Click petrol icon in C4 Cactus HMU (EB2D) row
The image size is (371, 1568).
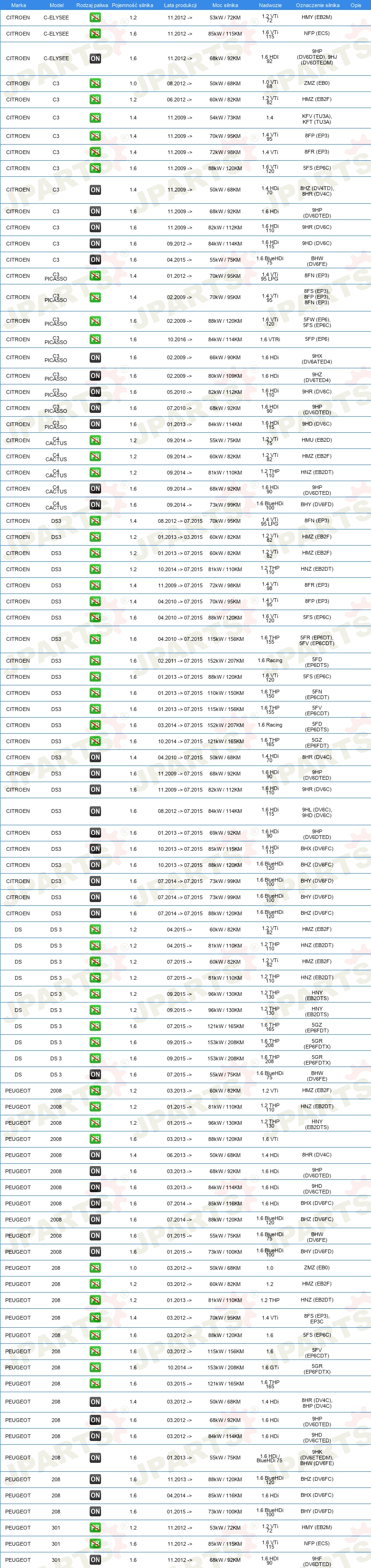point(95,440)
